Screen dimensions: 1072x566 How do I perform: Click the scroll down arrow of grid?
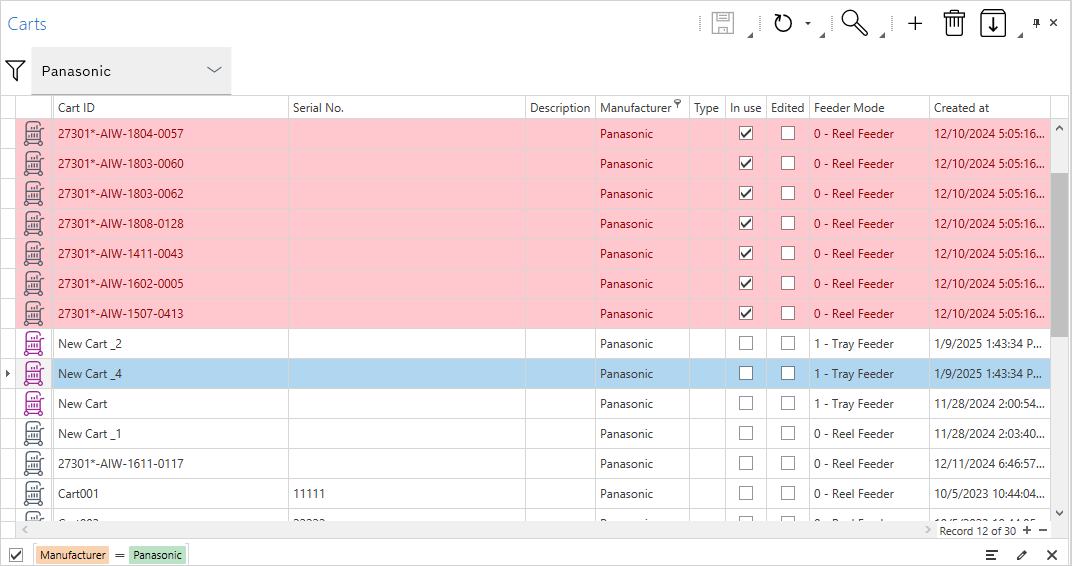click(1059, 513)
